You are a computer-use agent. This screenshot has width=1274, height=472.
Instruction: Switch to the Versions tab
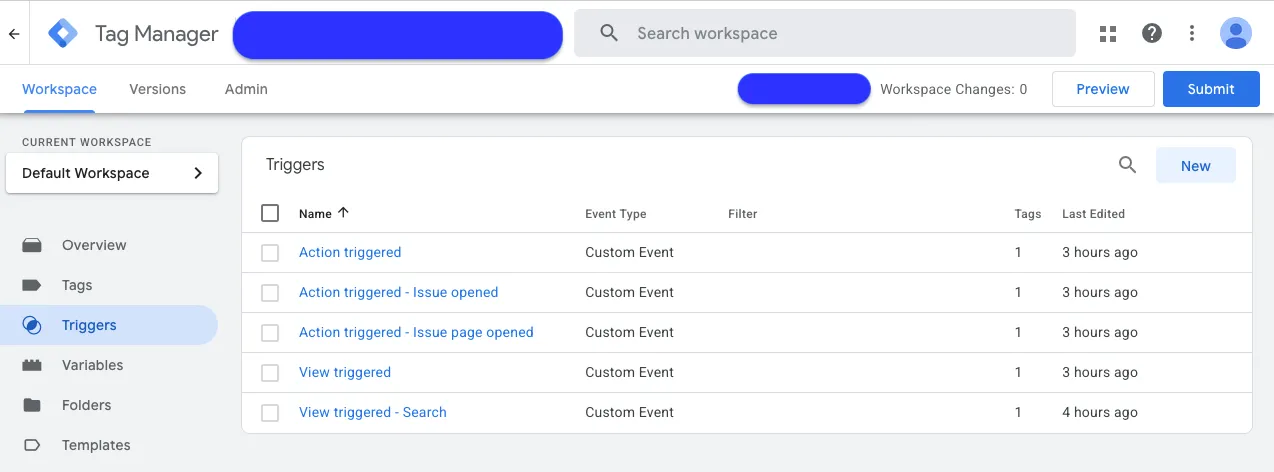[x=158, y=89]
